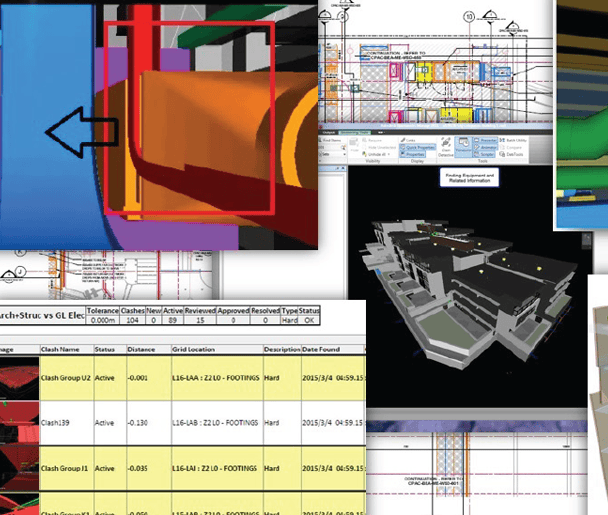Screen dimensions: 608x515
Task: Click the Reviewed count 15
Action: 200,320
